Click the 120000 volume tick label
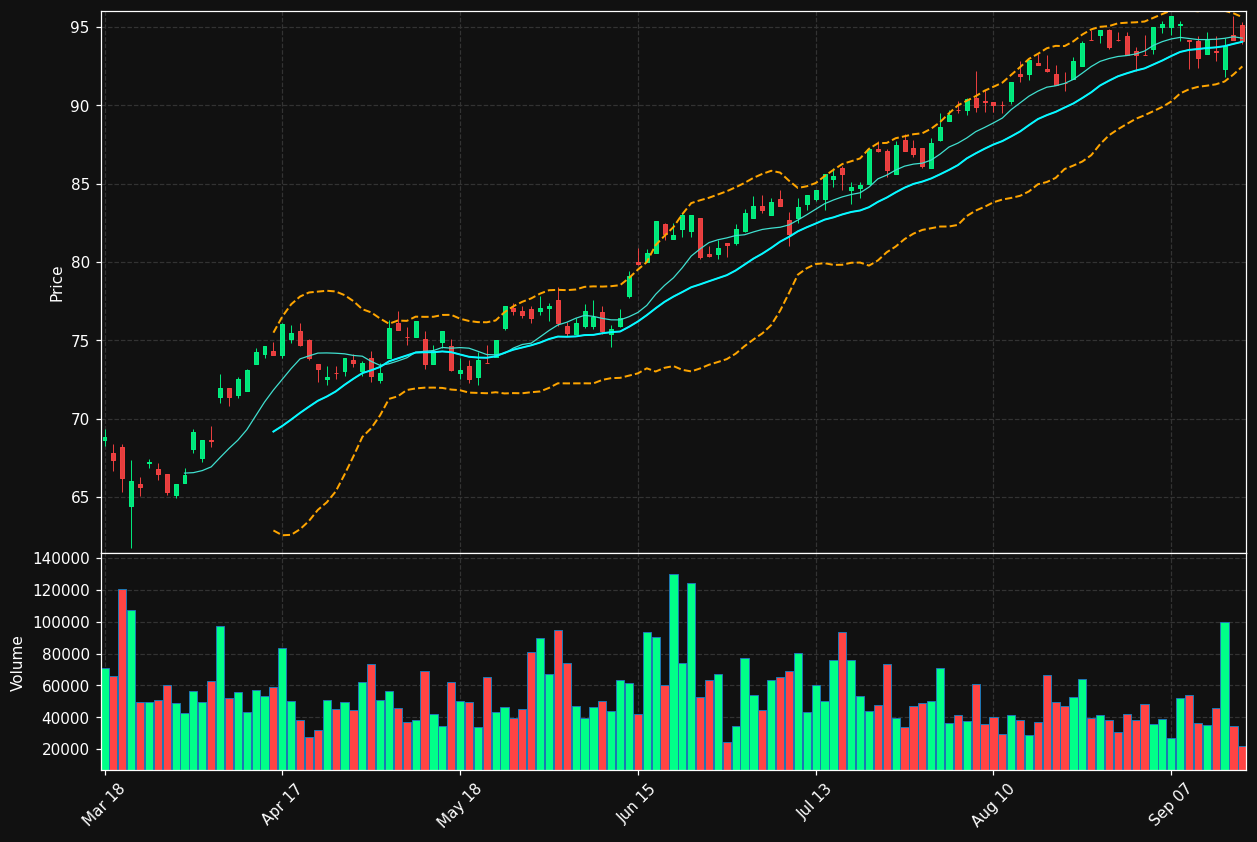Image resolution: width=1257 pixels, height=842 pixels. (x=62, y=591)
